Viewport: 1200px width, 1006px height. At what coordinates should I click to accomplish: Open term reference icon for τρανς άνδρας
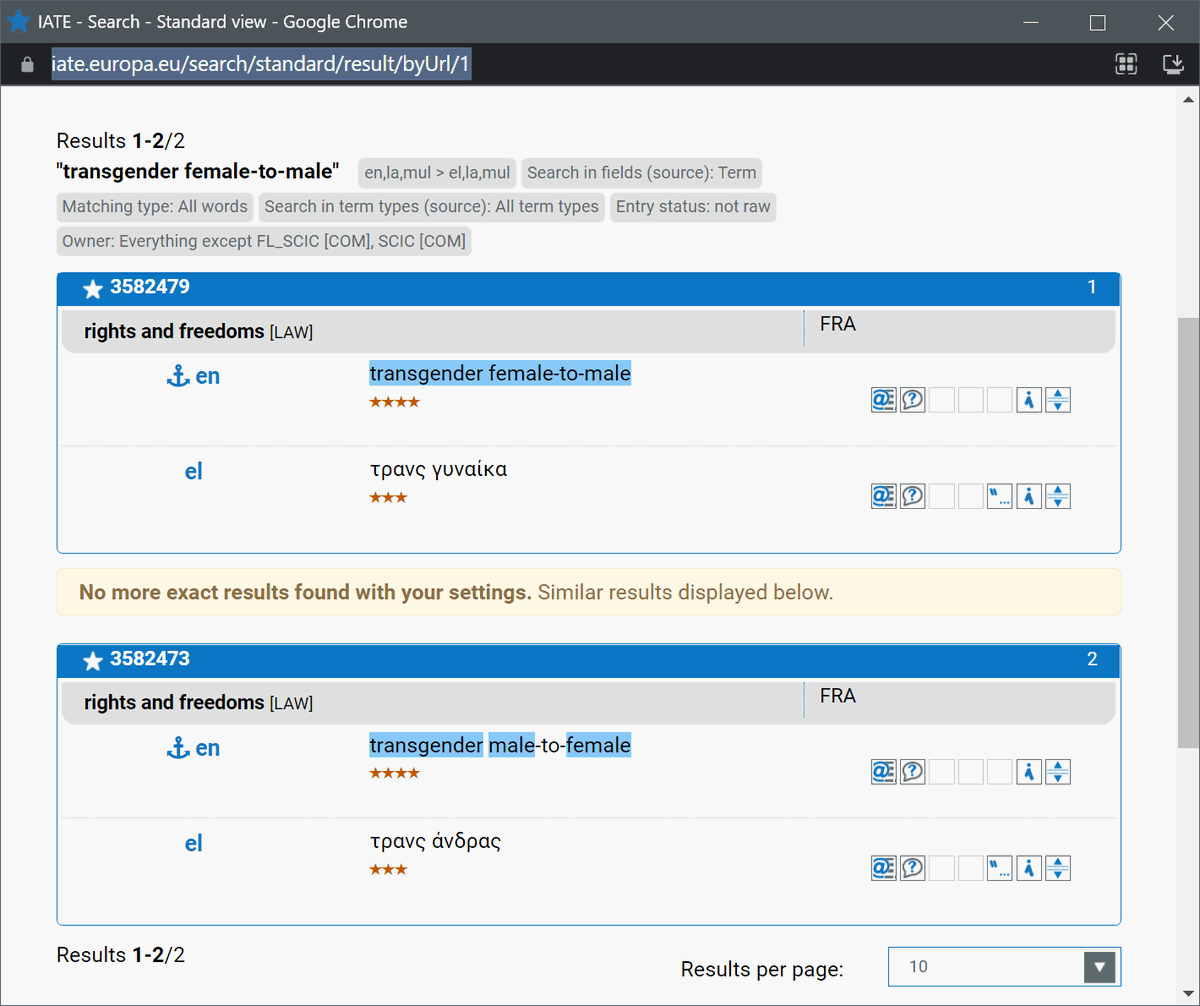(x=883, y=867)
